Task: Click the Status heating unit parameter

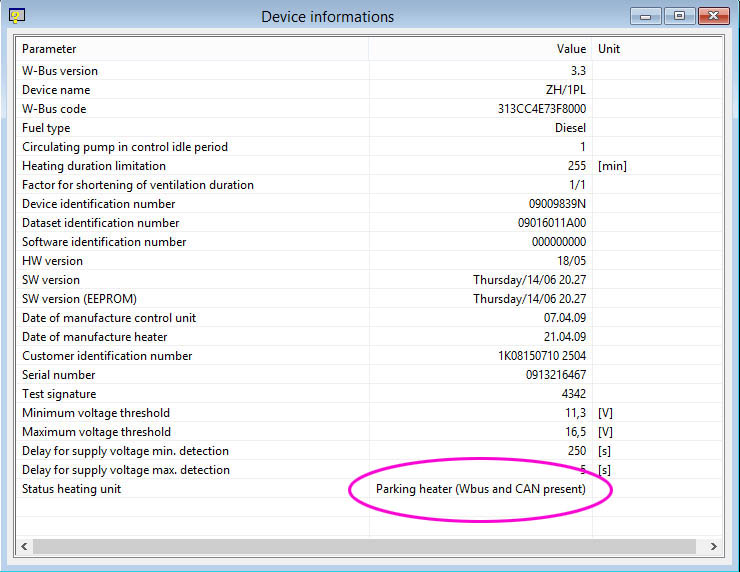Action: [x=71, y=489]
